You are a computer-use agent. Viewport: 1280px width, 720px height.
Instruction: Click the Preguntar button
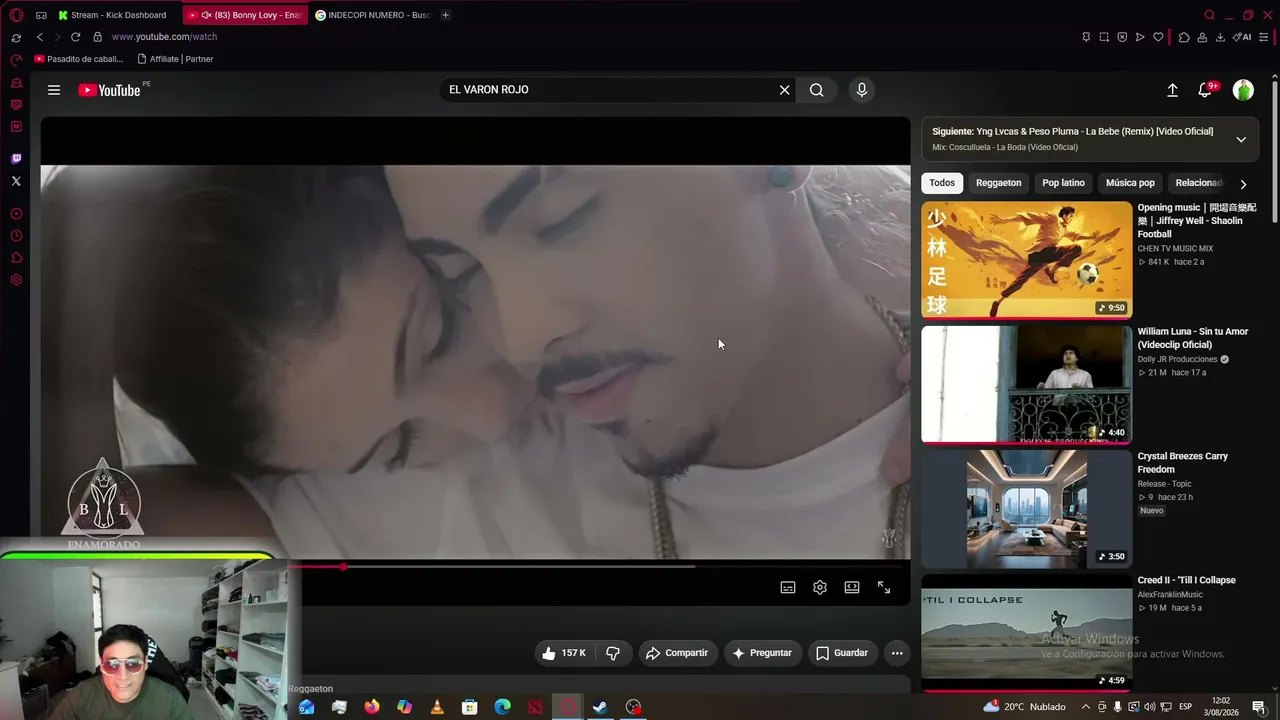[762, 653]
